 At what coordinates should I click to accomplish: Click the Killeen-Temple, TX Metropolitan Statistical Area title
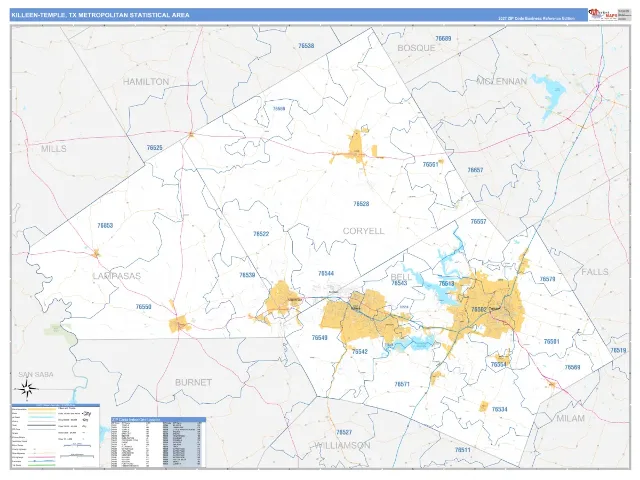click(100, 15)
